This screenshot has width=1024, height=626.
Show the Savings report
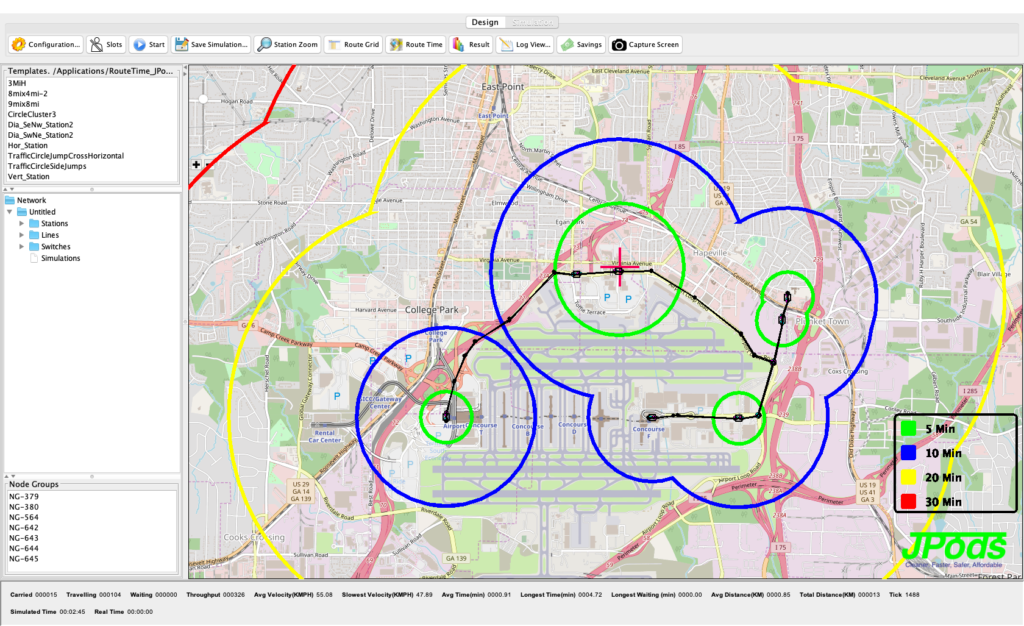pos(581,44)
